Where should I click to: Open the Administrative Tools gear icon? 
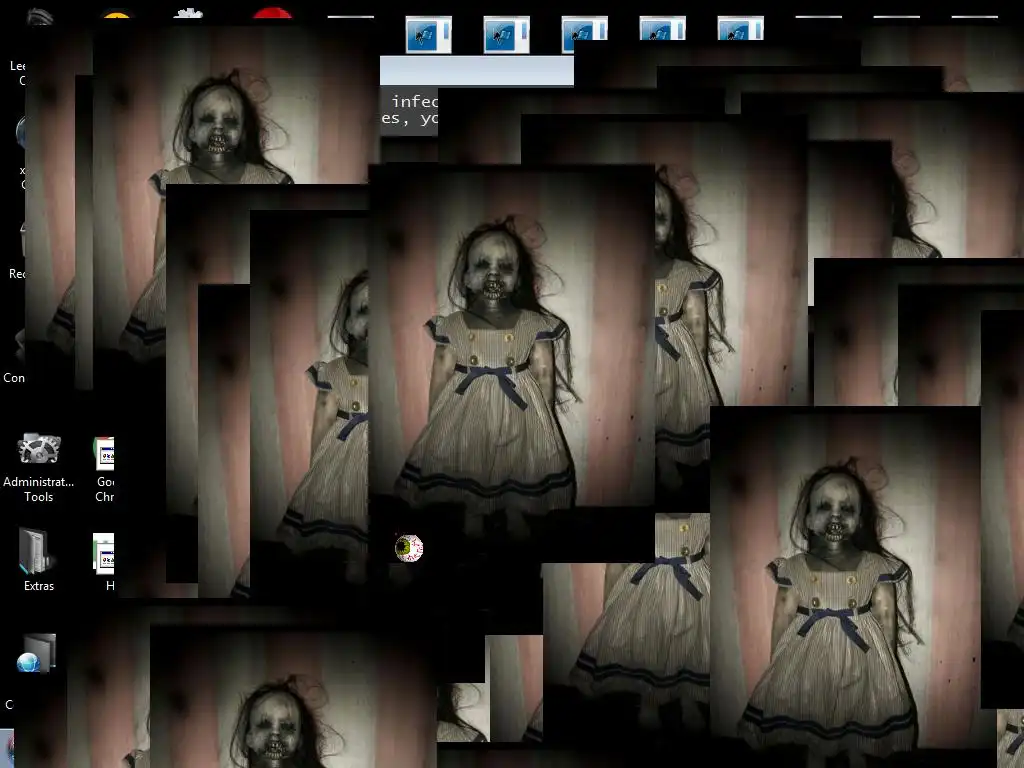coord(39,449)
